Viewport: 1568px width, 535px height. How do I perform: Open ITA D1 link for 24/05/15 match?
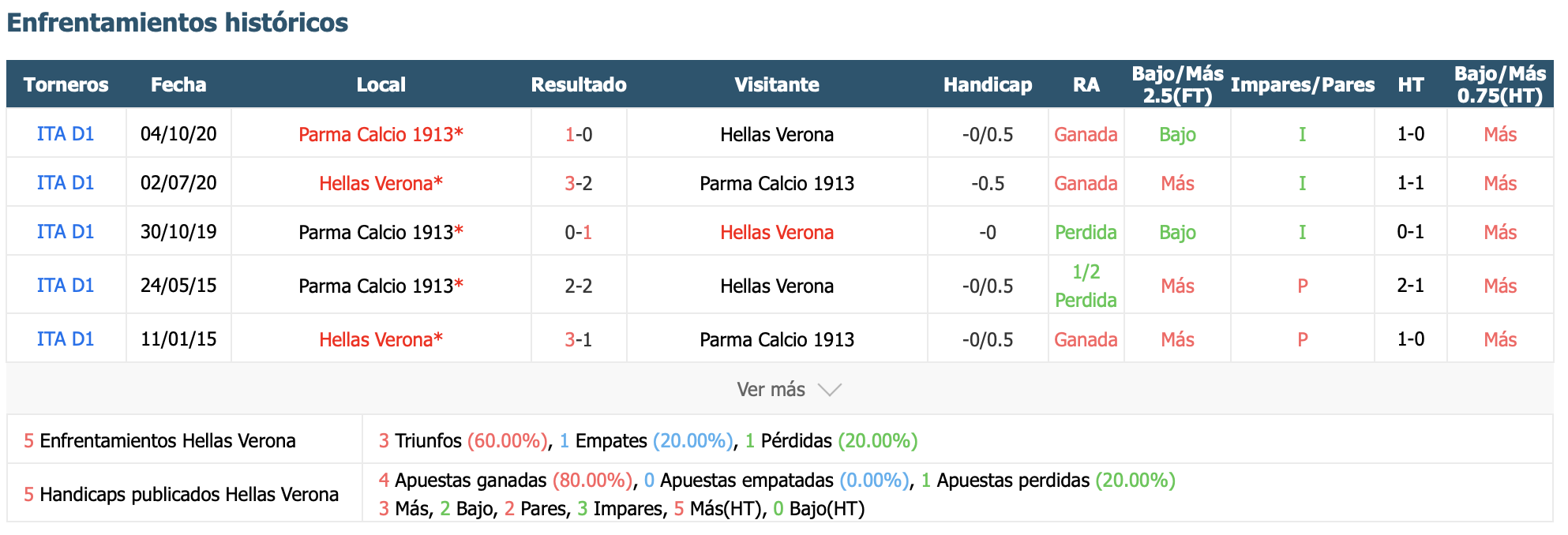[66, 286]
